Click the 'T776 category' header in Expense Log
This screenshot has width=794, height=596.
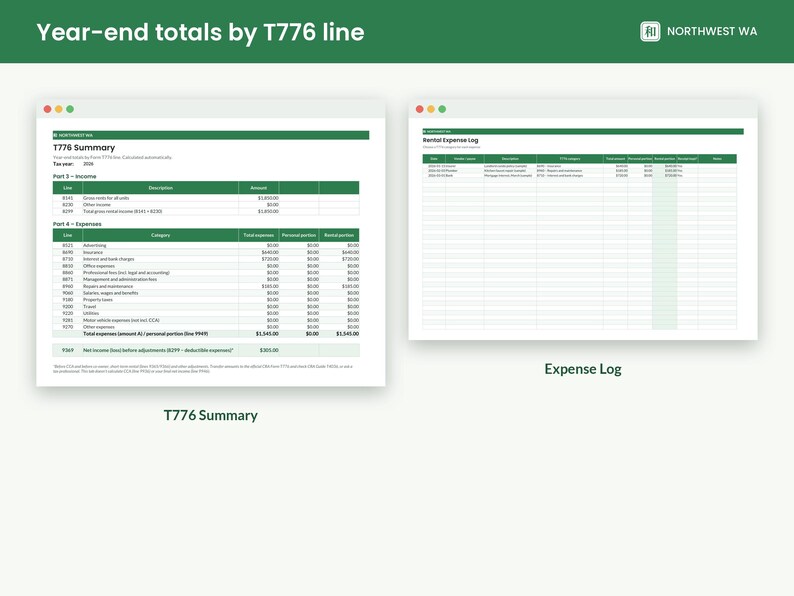point(570,159)
